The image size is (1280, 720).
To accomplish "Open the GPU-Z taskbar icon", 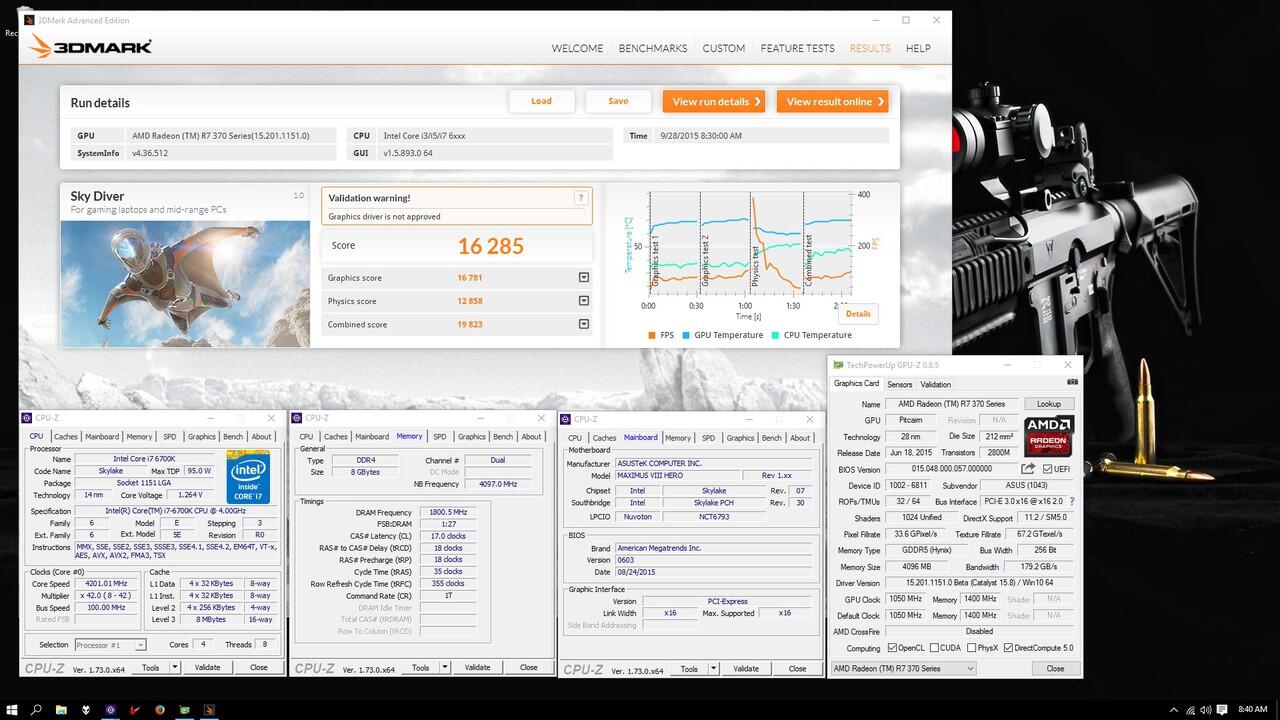I will tap(183, 709).
